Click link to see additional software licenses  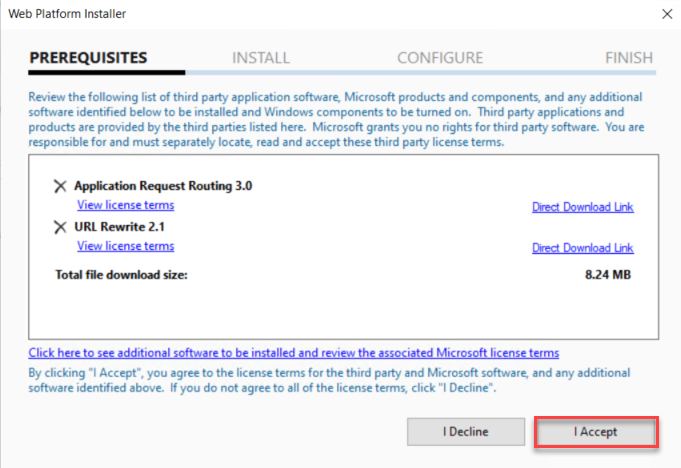[294, 353]
